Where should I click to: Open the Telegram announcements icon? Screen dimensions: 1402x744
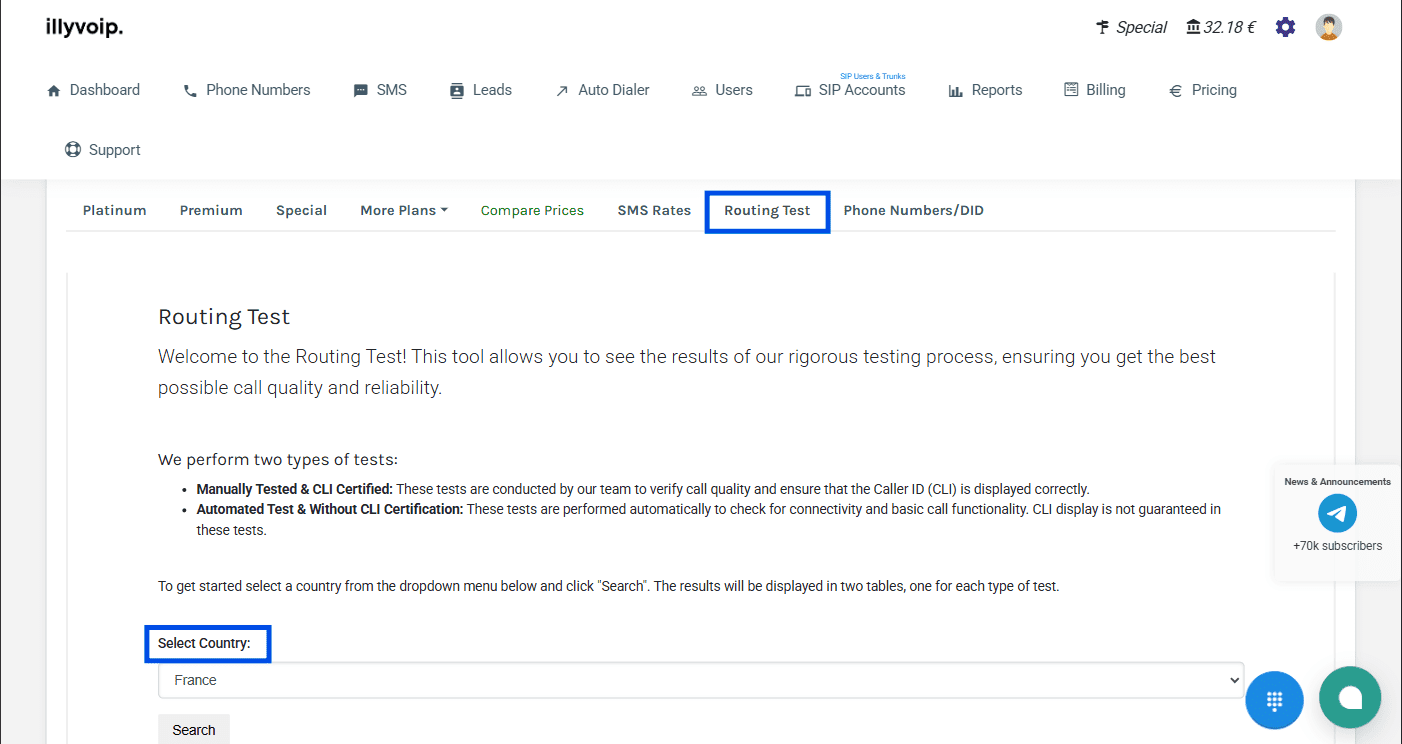click(1337, 513)
